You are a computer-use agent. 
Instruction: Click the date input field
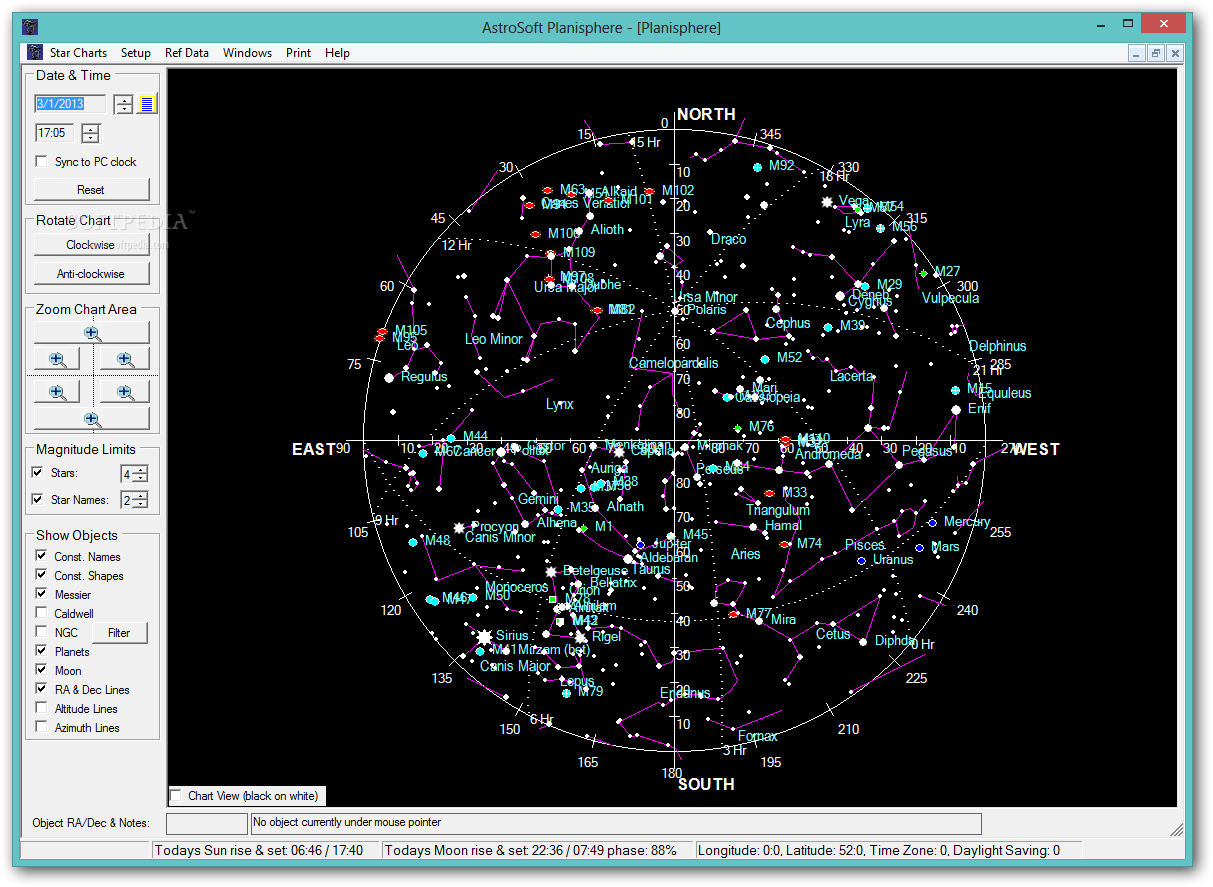(x=70, y=104)
